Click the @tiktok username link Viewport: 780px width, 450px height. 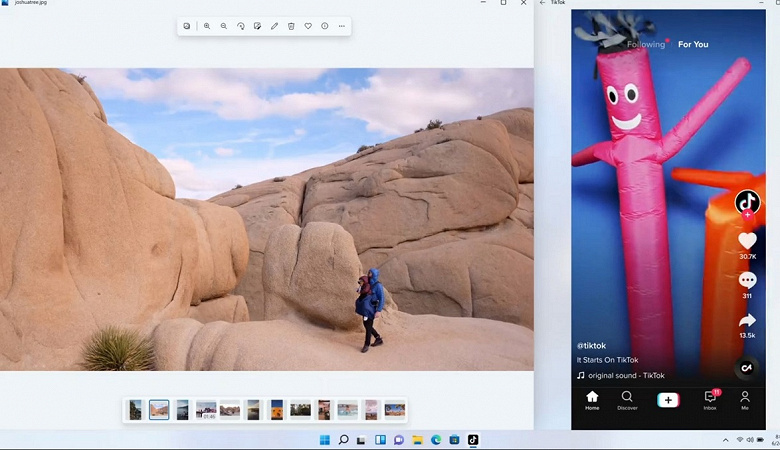click(x=592, y=345)
